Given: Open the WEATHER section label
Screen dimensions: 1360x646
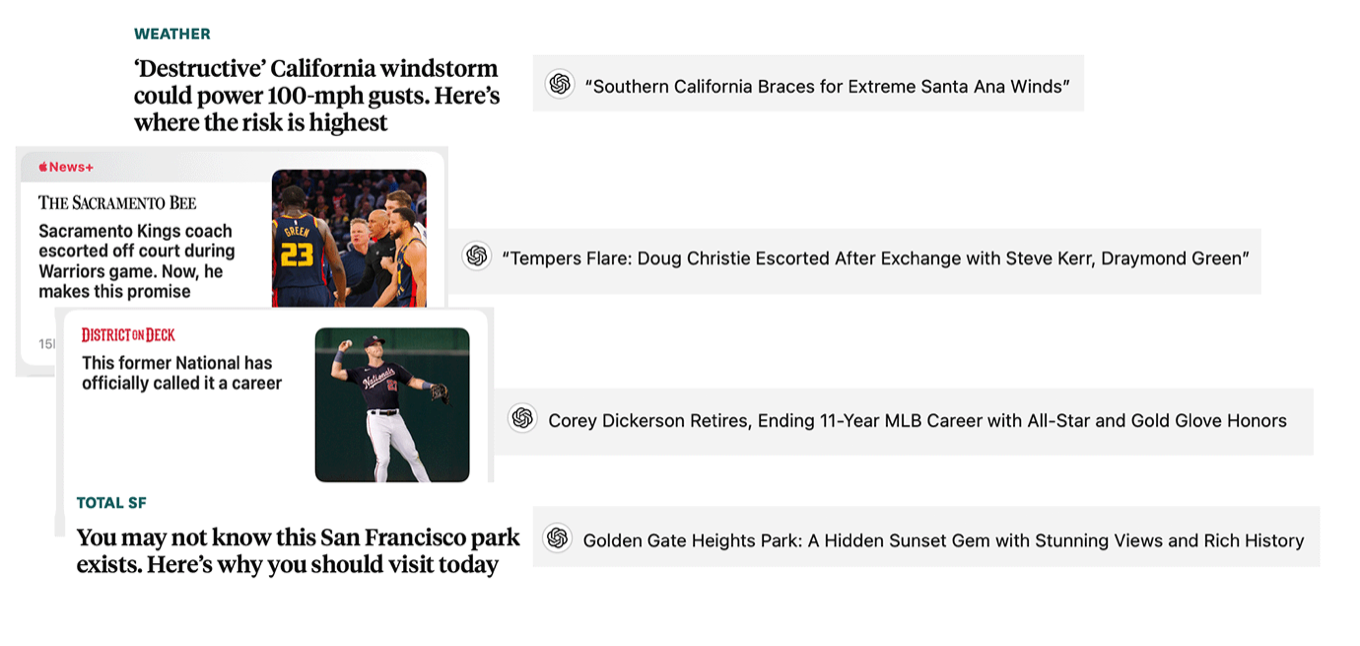Looking at the screenshot, I should [x=172, y=34].
